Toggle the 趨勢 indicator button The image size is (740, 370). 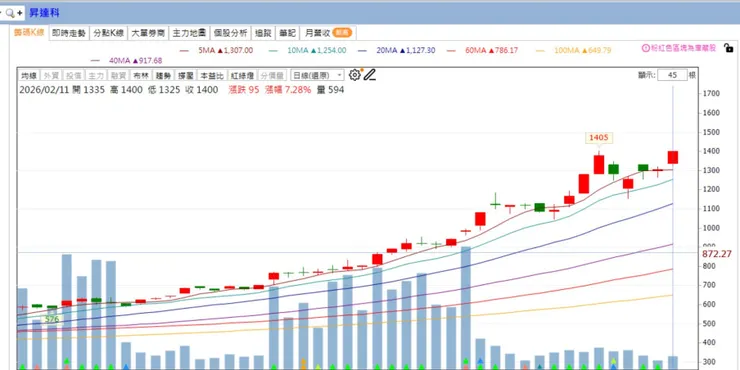click(163, 75)
